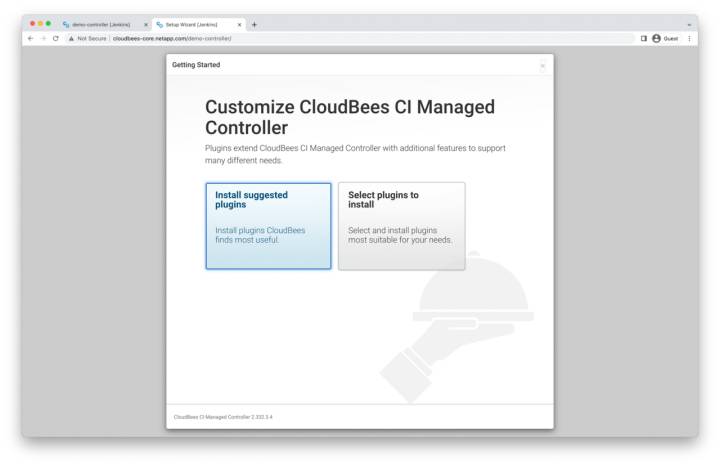The image size is (720, 467).
Task: Click the red window close button
Action: coord(31,23)
